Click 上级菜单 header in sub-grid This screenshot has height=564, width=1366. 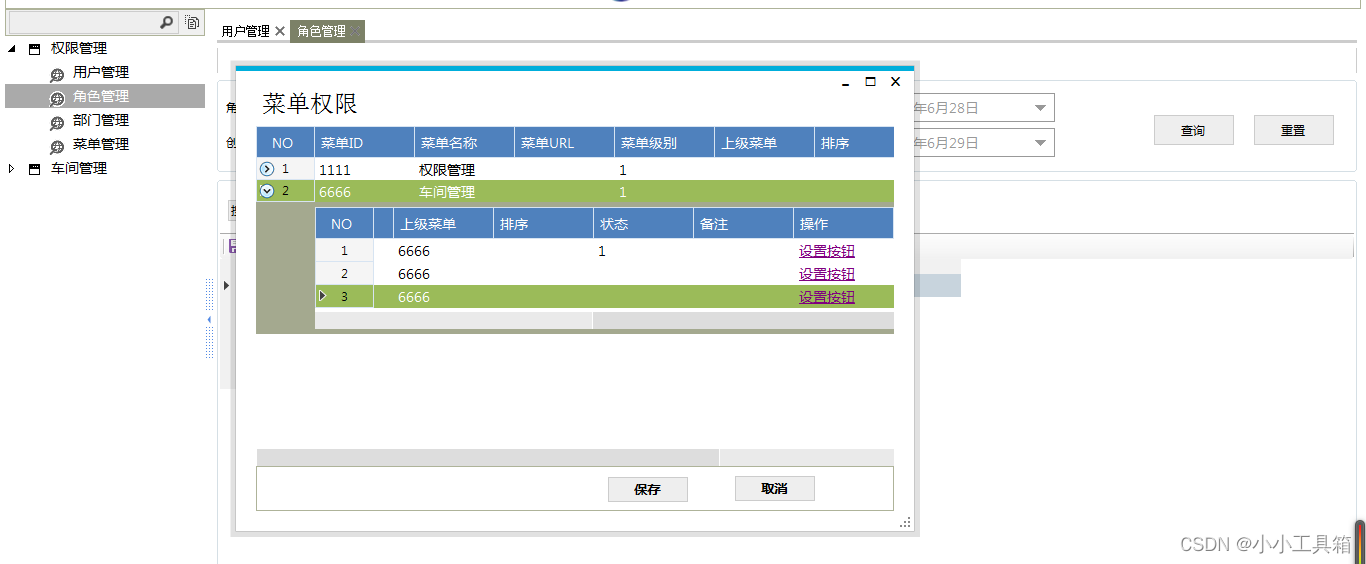[x=443, y=224]
